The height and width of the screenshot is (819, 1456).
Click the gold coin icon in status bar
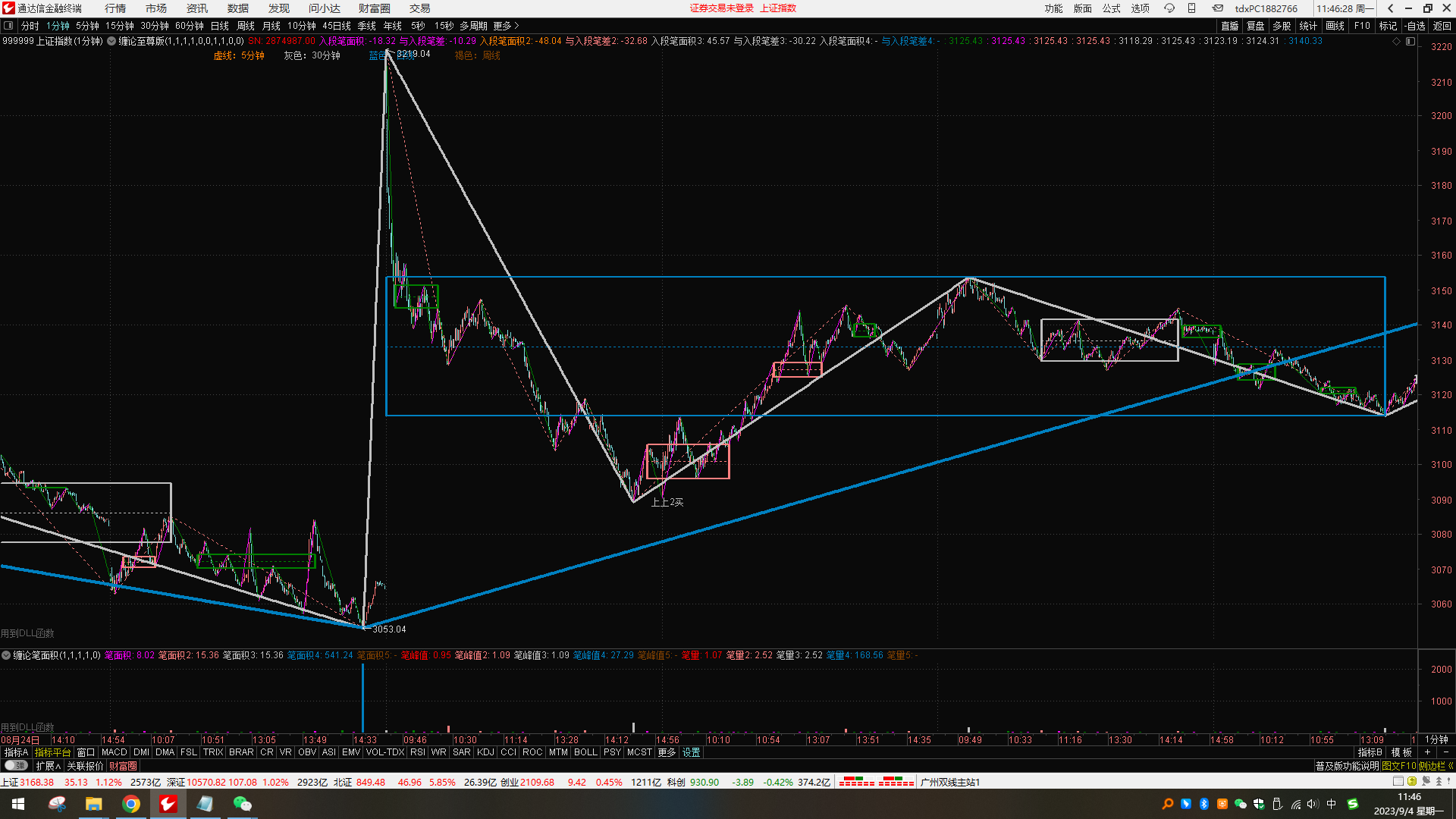1412,781
